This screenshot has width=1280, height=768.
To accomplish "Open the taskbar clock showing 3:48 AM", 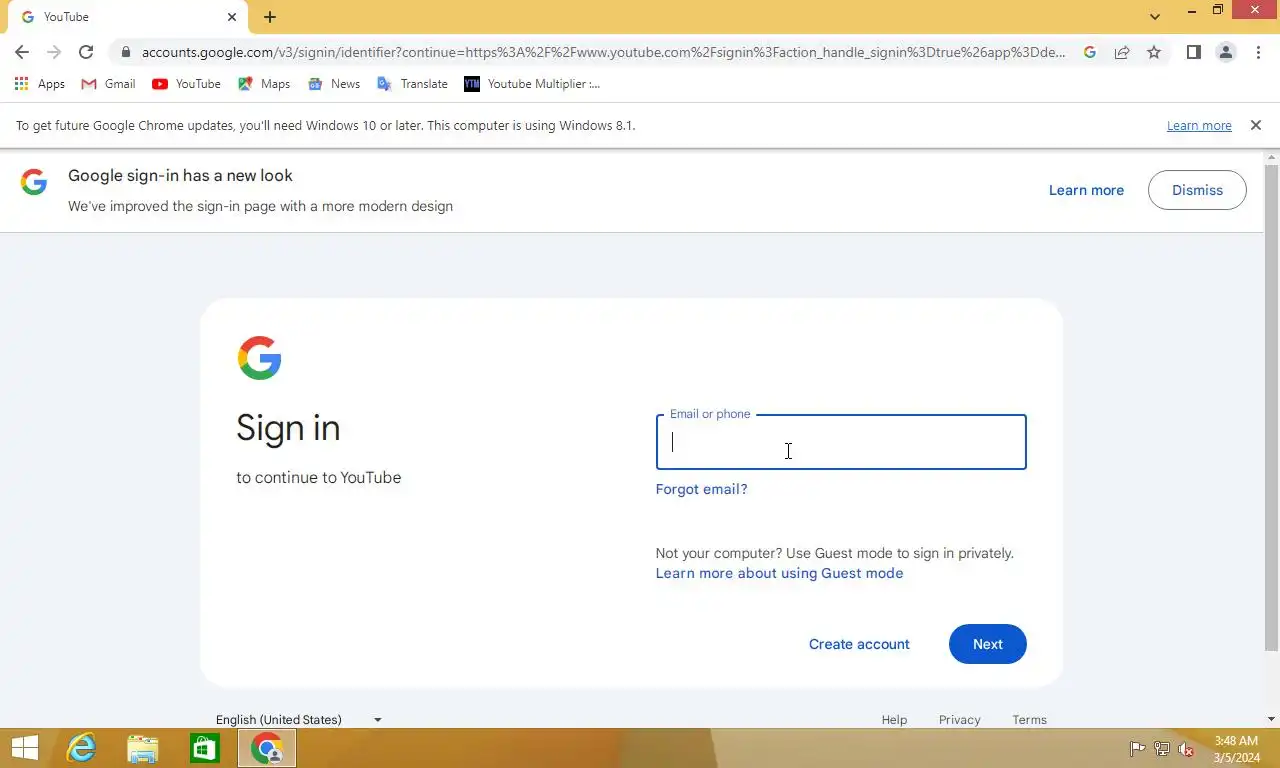I will (1236, 749).
